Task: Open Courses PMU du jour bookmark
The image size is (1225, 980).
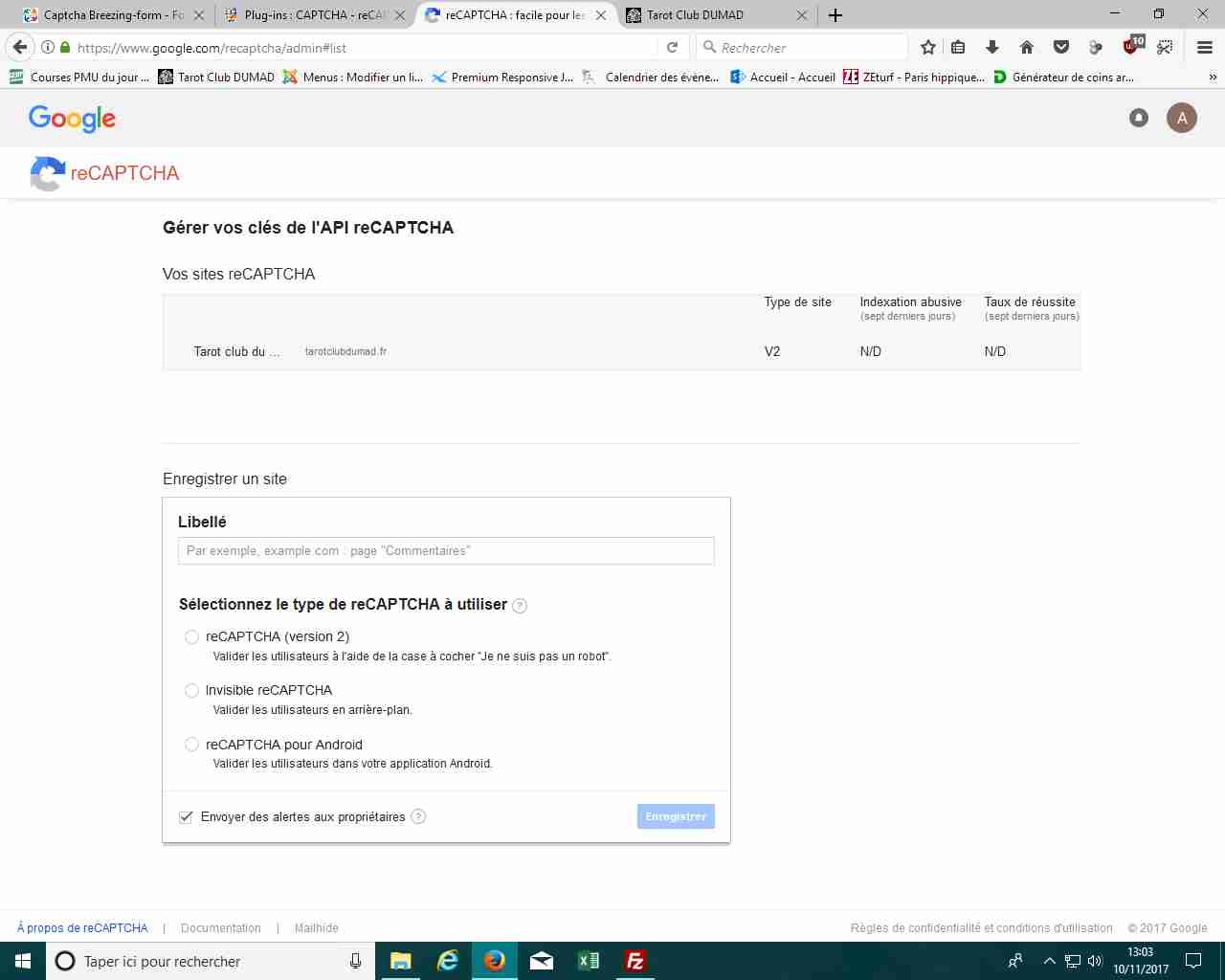Action: (78, 78)
